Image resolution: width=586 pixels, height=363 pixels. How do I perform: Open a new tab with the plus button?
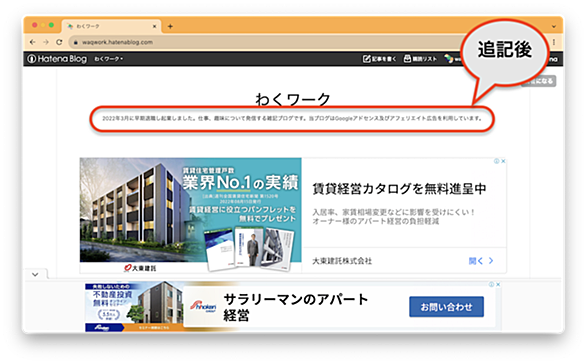pyautogui.click(x=170, y=26)
